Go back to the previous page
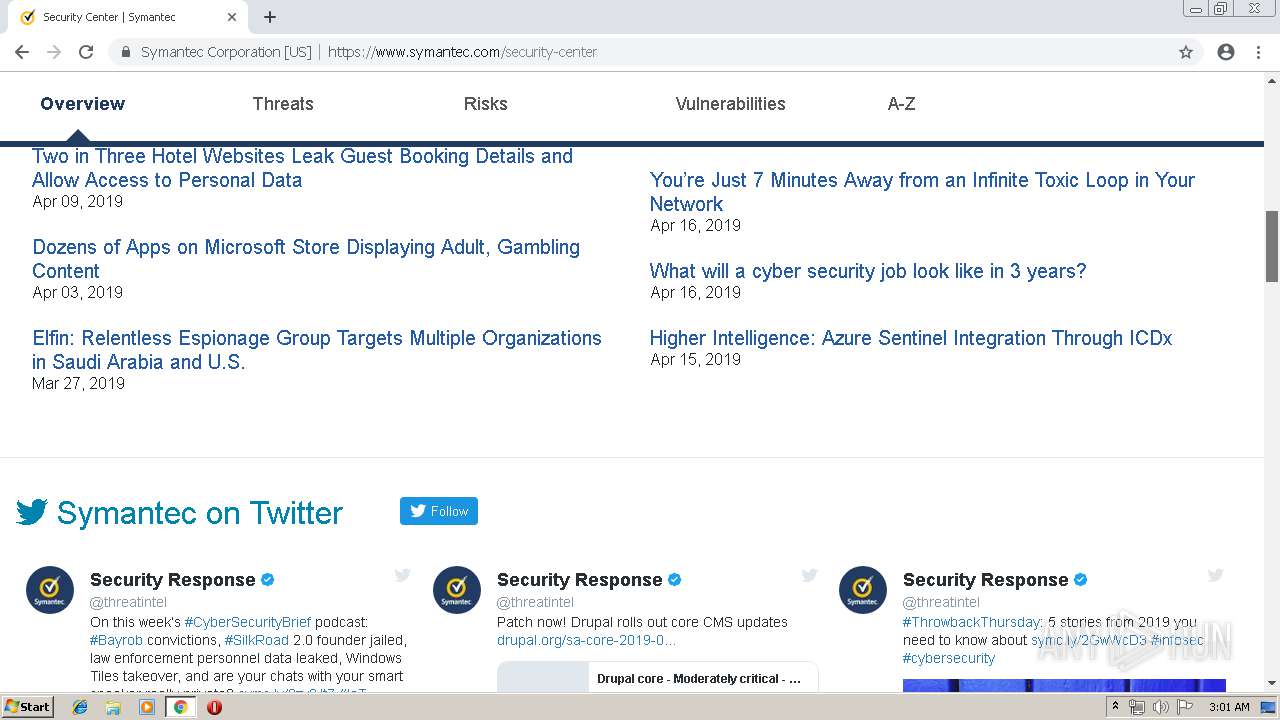This screenshot has height=720, width=1280. click(x=22, y=52)
